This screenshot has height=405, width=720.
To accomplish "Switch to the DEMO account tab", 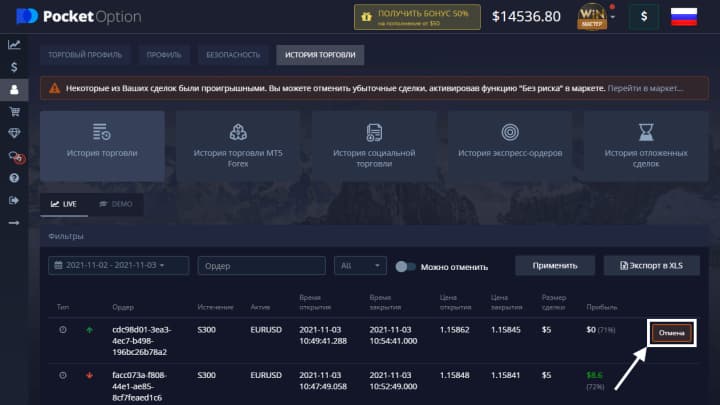I will tap(116, 203).
